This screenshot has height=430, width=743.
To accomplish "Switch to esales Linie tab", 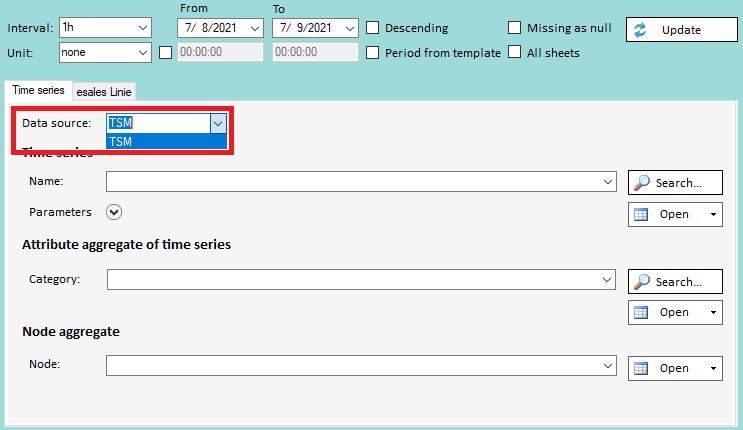I will (x=104, y=92).
